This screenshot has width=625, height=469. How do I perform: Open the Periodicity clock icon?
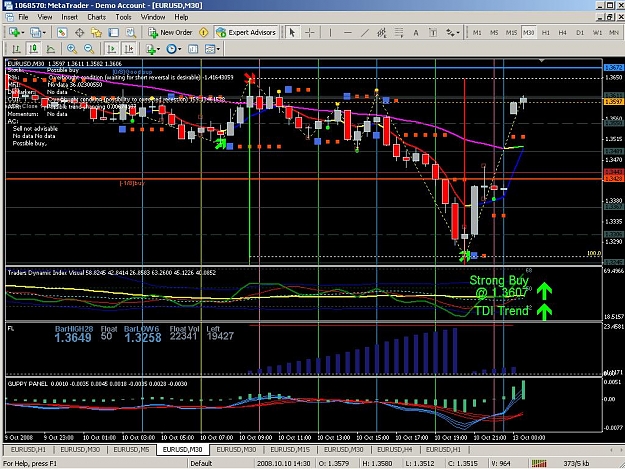171,49
